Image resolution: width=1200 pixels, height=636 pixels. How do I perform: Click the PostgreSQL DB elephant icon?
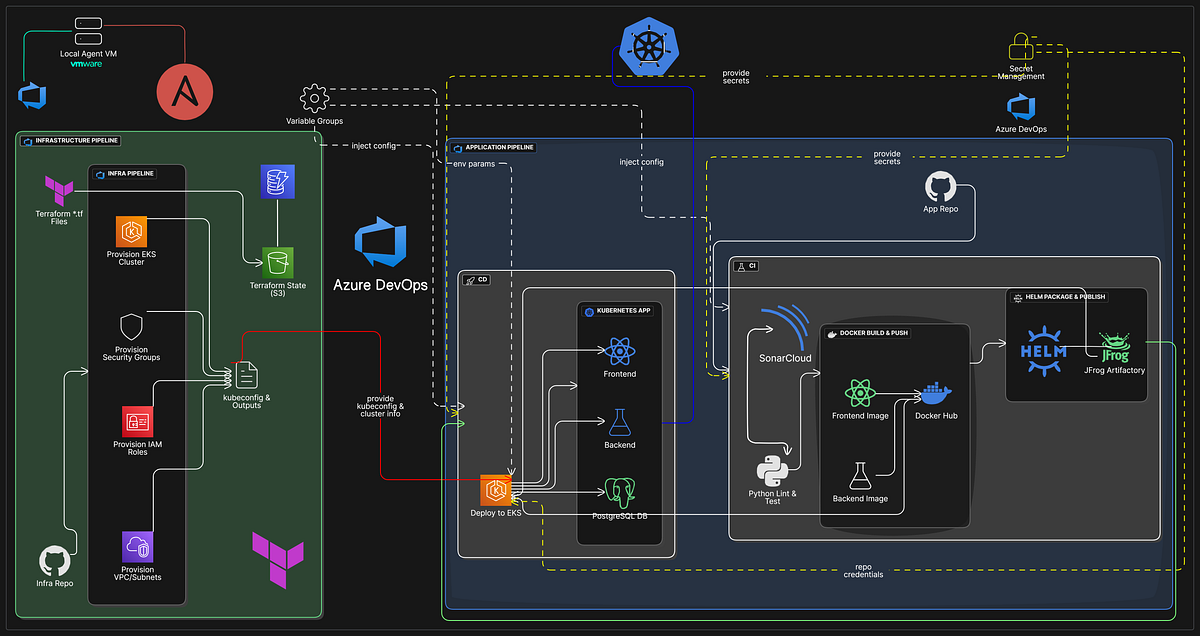620,490
